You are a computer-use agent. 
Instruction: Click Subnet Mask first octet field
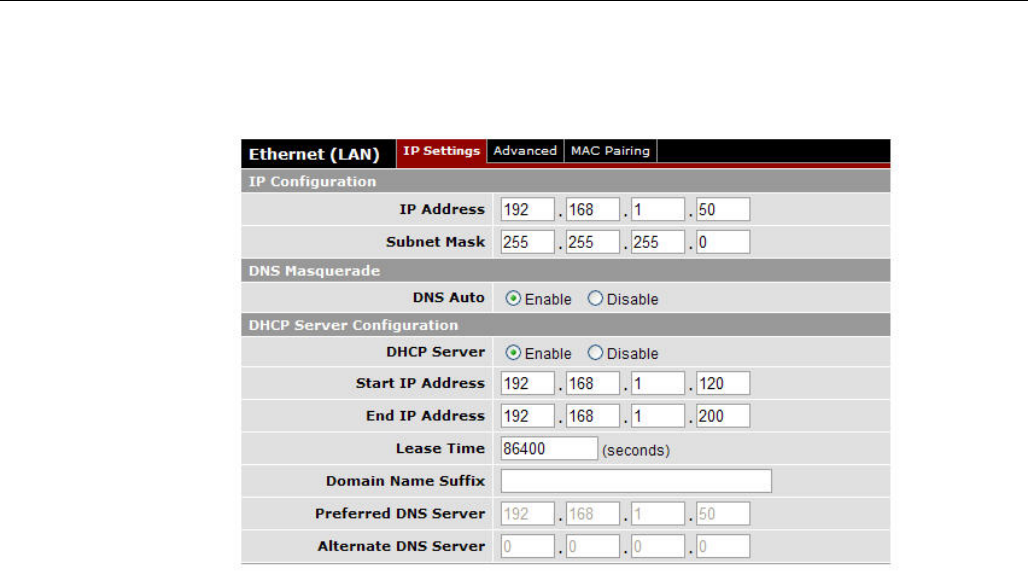click(527, 242)
